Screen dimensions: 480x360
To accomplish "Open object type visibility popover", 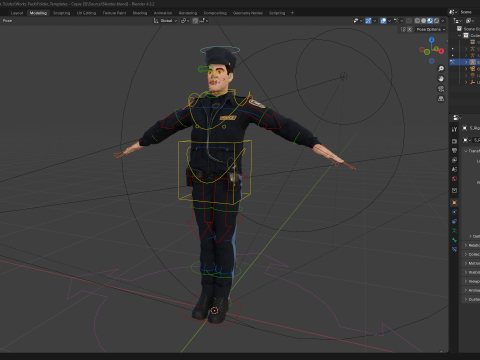I will [x=357, y=21].
